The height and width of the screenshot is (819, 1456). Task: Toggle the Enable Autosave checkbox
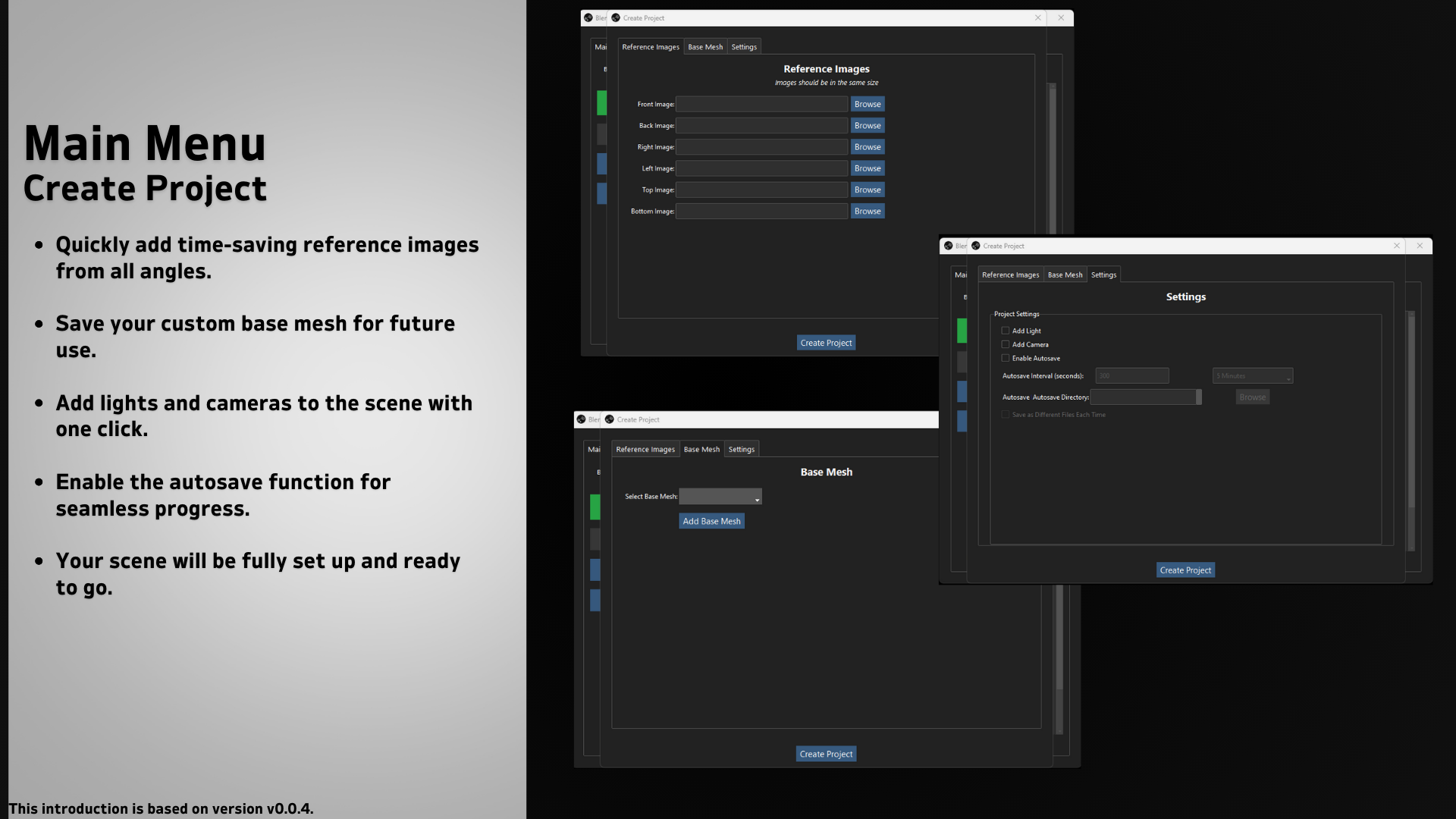click(1006, 358)
